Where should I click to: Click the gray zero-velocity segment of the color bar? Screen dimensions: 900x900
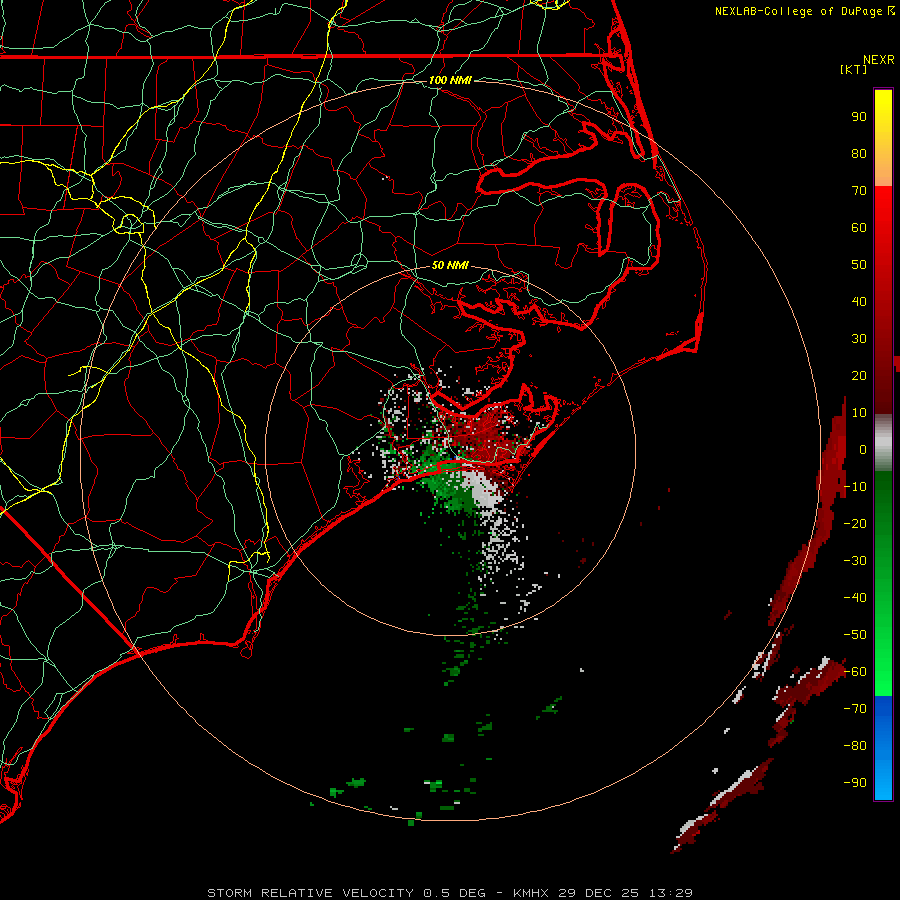coord(883,442)
